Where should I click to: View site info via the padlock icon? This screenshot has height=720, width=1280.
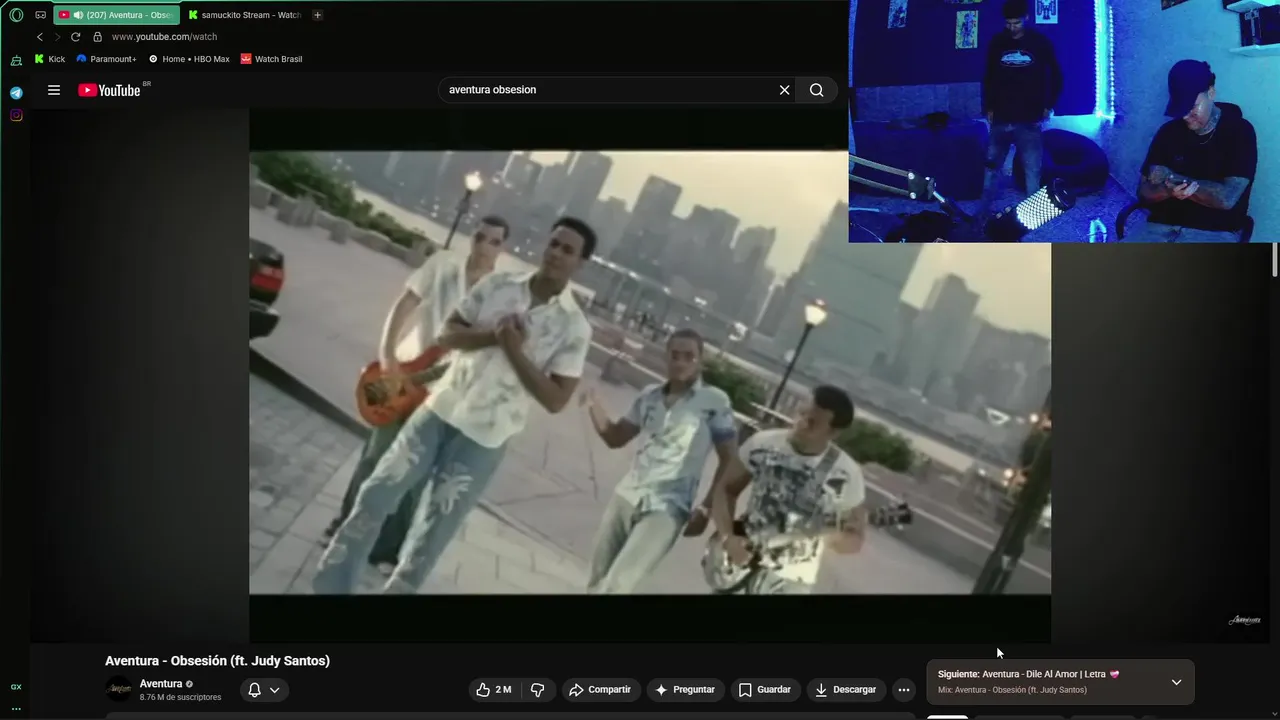[x=97, y=37]
